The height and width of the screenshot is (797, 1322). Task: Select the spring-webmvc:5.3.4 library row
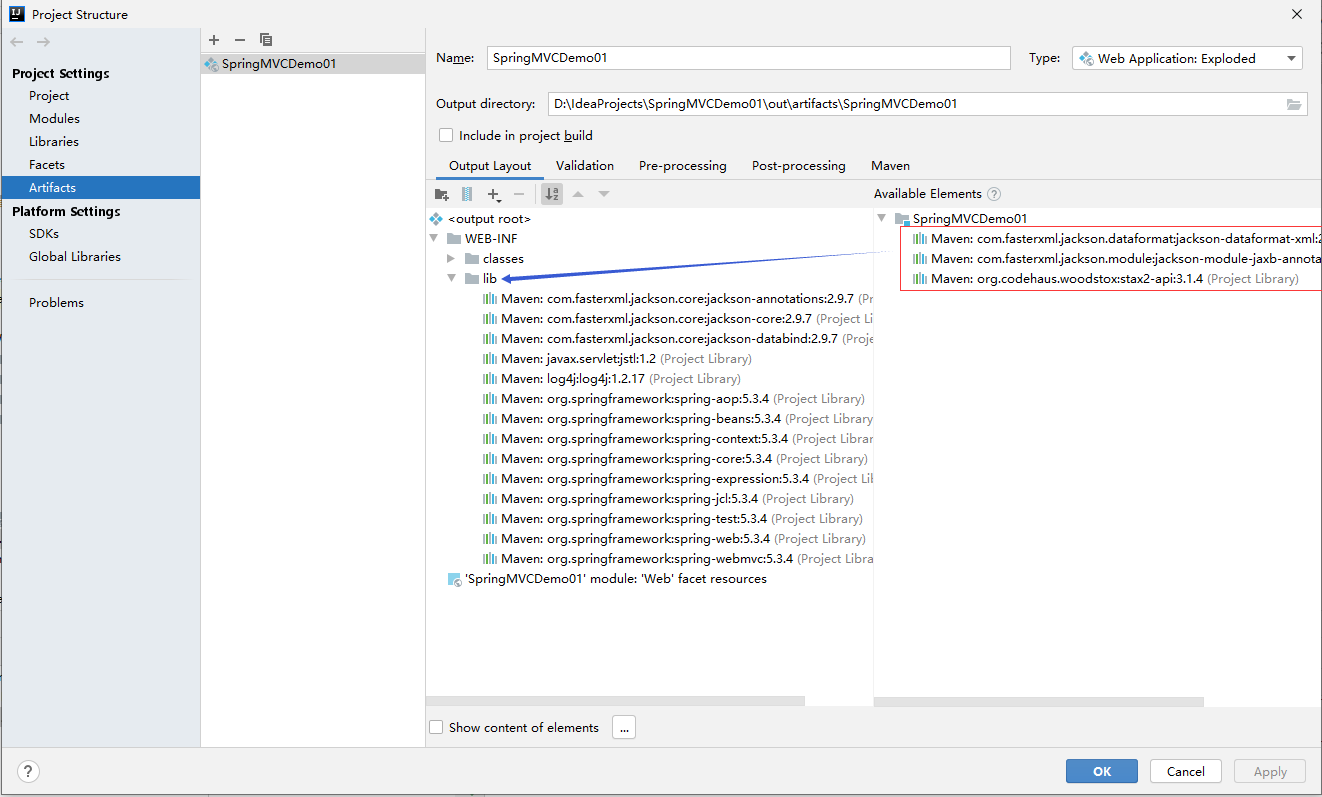tap(677, 558)
